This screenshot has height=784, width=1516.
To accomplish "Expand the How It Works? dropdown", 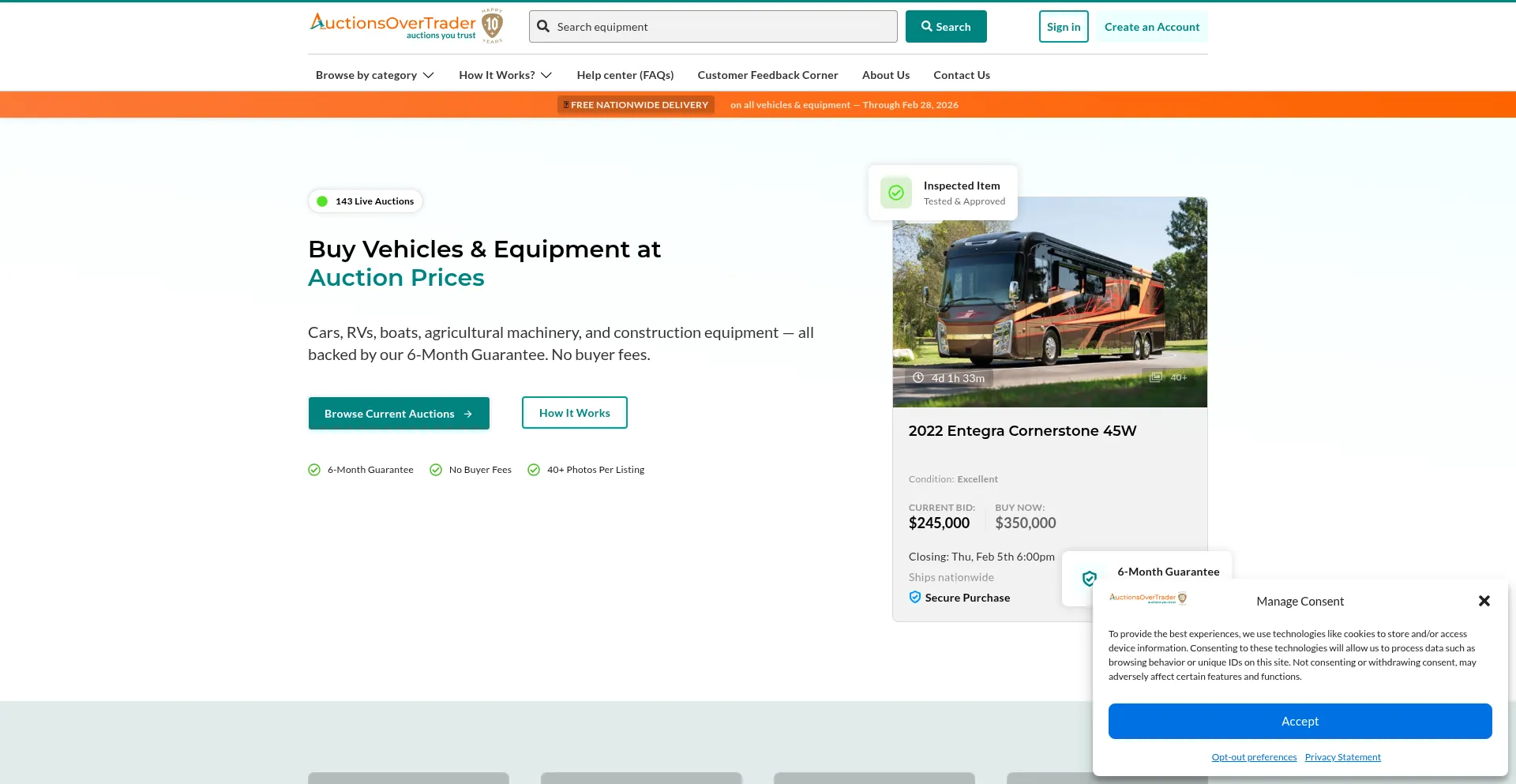I will click(x=505, y=75).
